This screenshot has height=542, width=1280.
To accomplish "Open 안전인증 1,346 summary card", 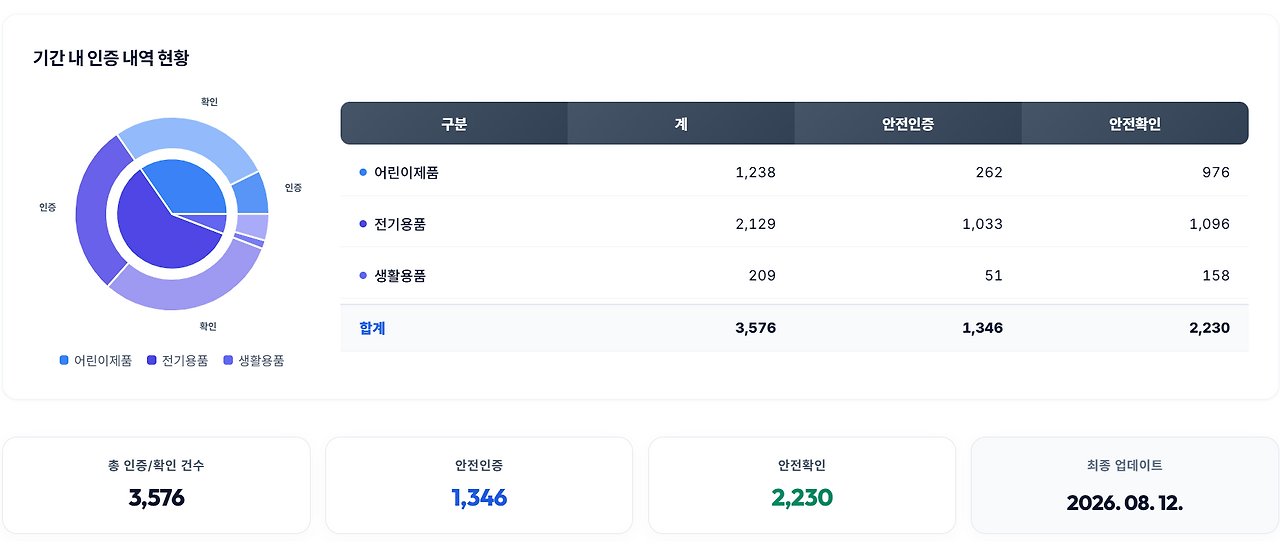I will click(x=479, y=485).
